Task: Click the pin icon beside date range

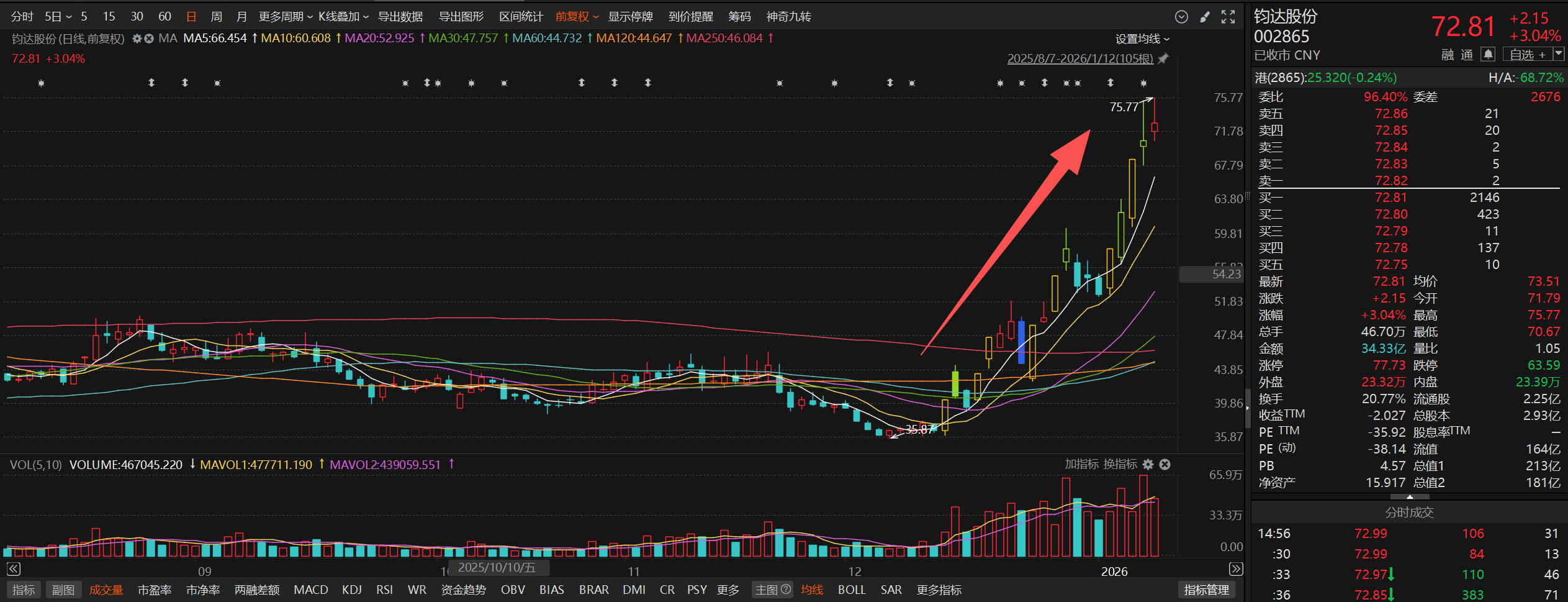Action: point(1163,58)
